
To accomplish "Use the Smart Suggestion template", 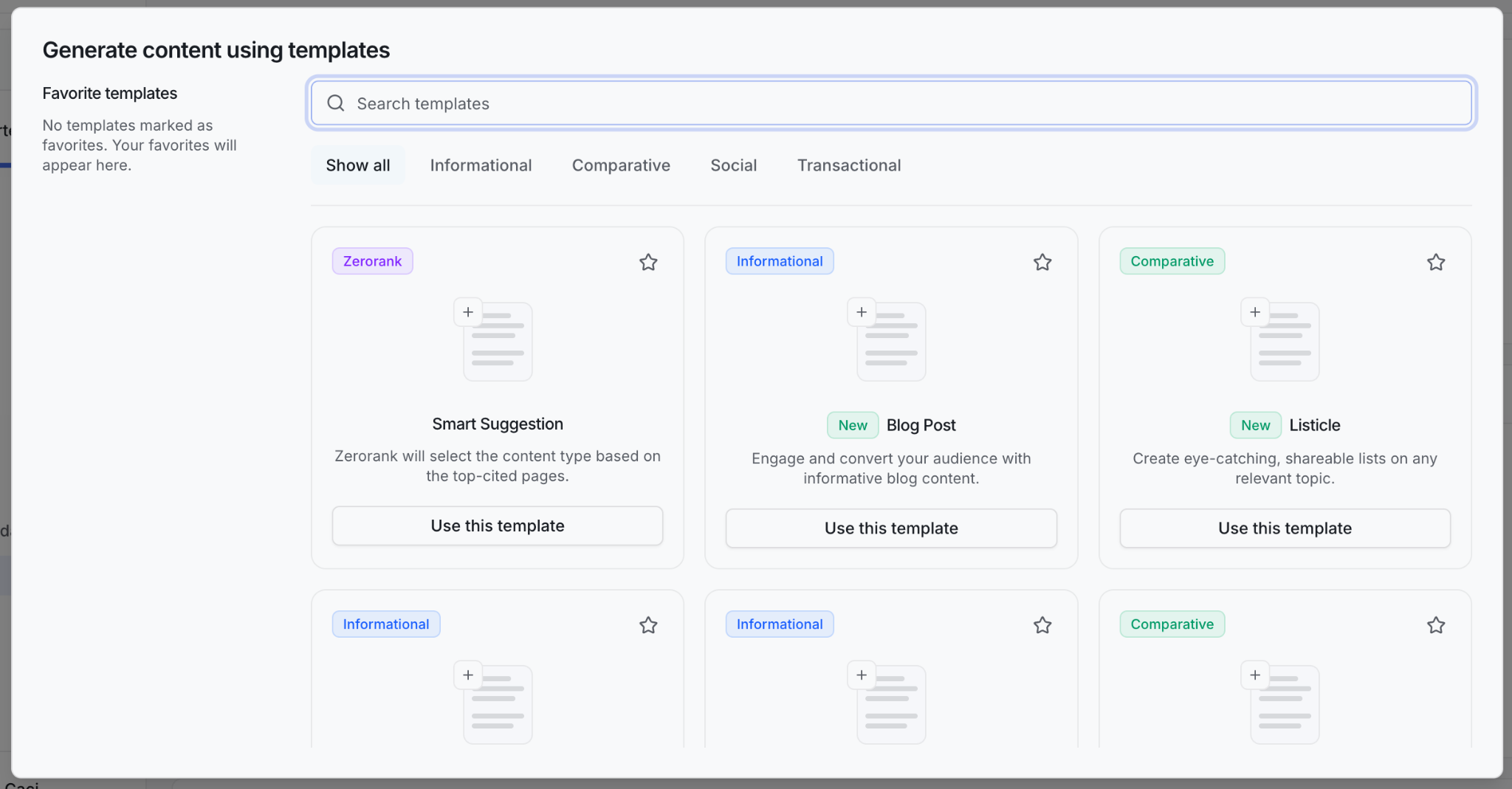I will click(x=498, y=526).
